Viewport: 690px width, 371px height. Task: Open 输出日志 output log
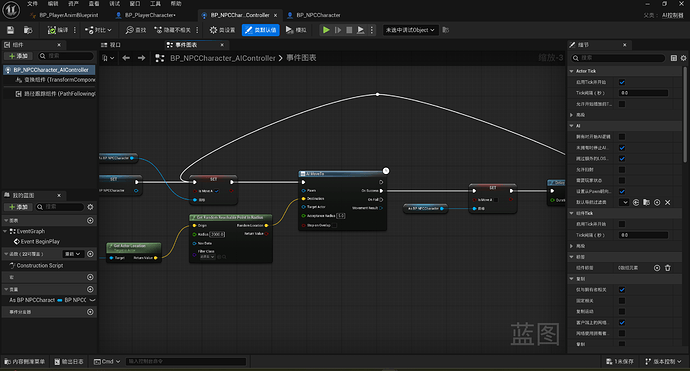pos(69,361)
